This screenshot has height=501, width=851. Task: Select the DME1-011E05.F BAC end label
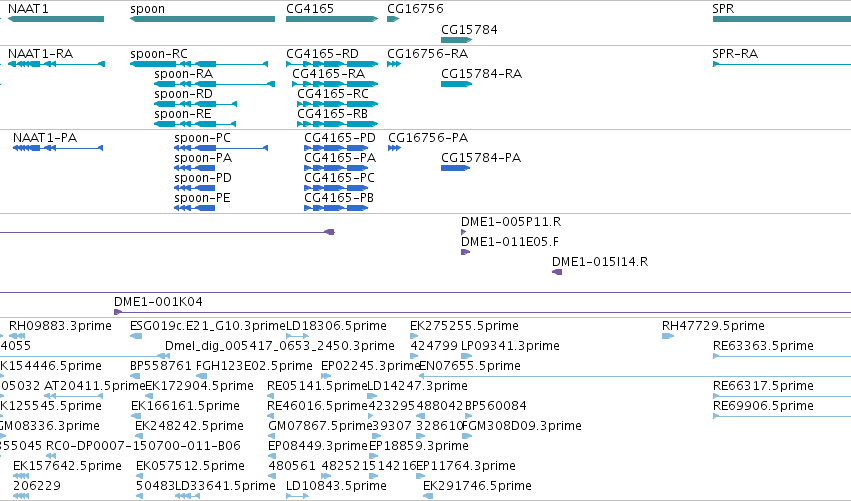coord(510,242)
